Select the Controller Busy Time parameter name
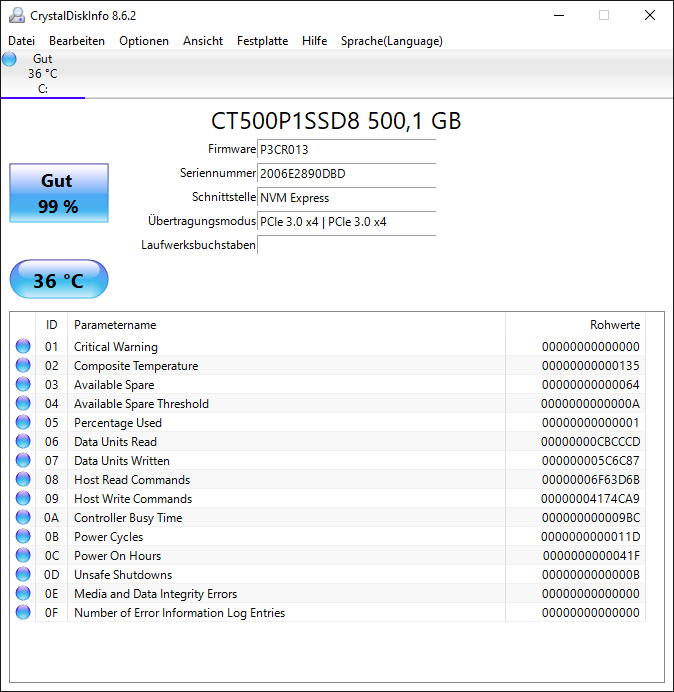 128,518
